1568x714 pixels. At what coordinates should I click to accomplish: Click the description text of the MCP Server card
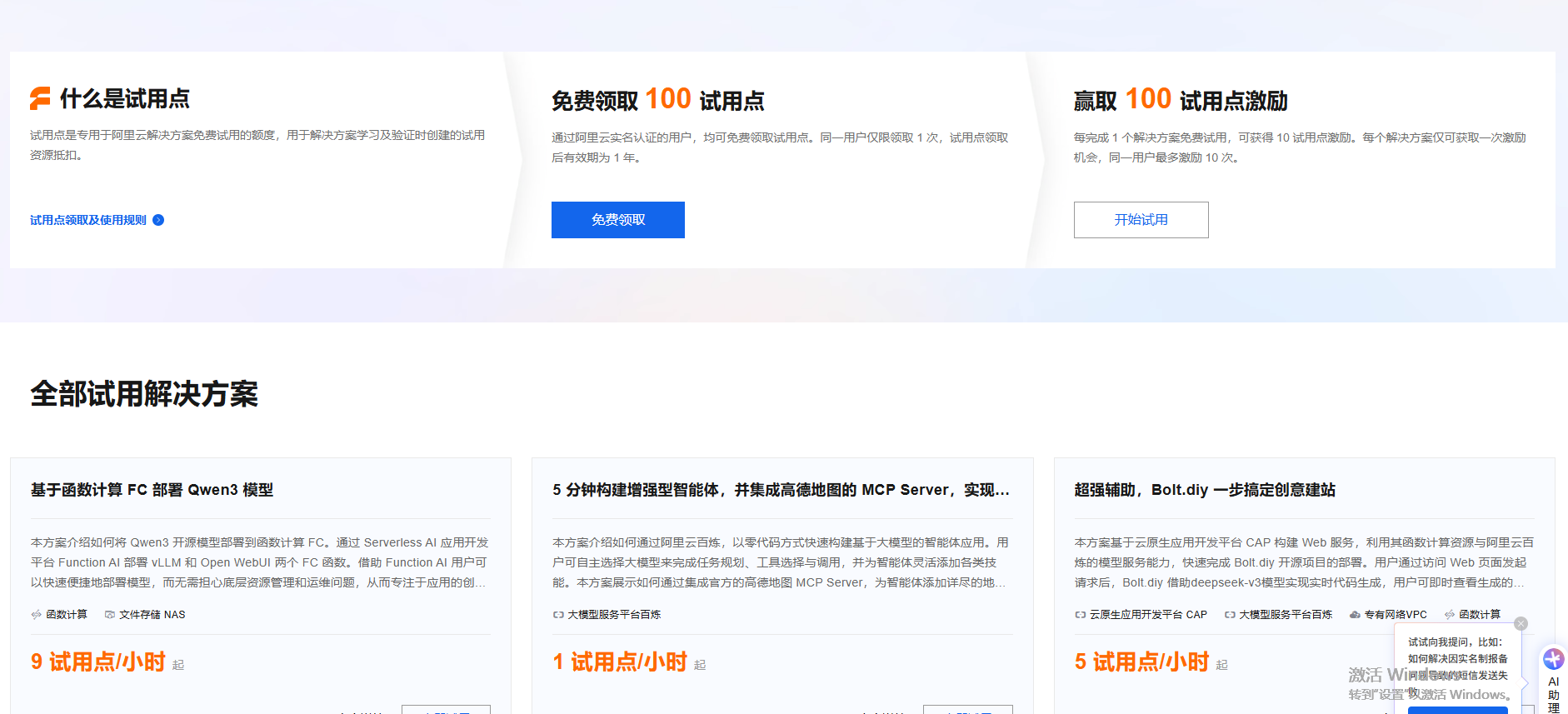click(x=782, y=562)
